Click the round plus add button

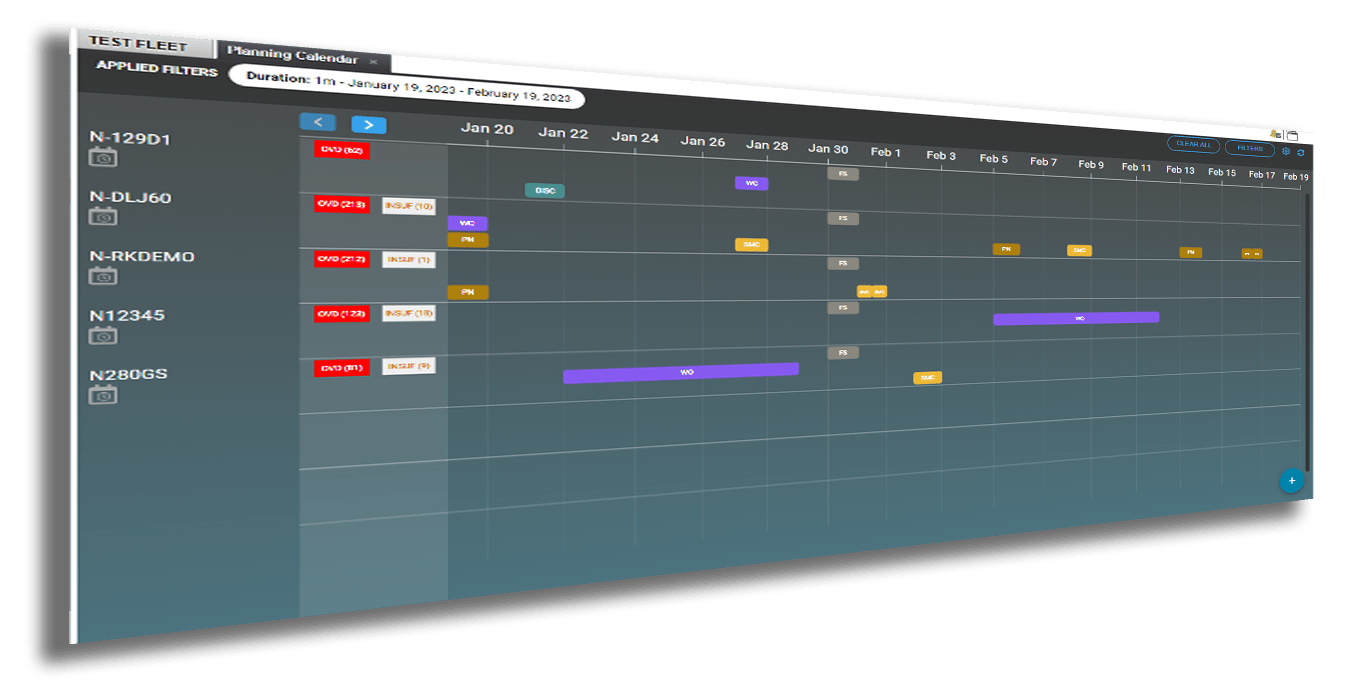1291,481
